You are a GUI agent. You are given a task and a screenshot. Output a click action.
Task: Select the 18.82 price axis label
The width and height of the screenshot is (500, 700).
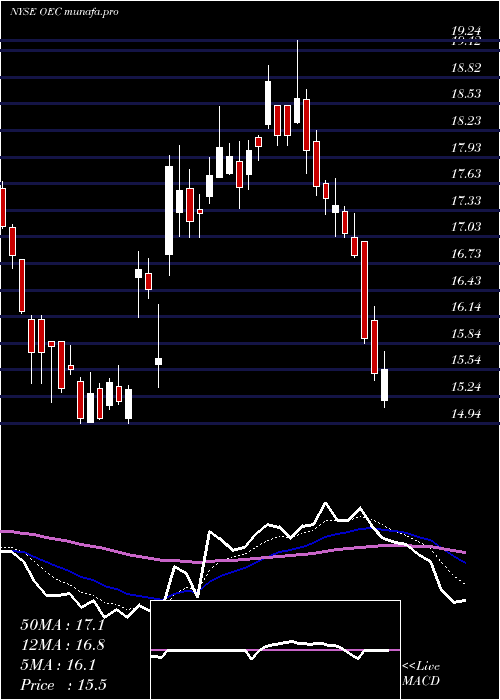(466, 68)
